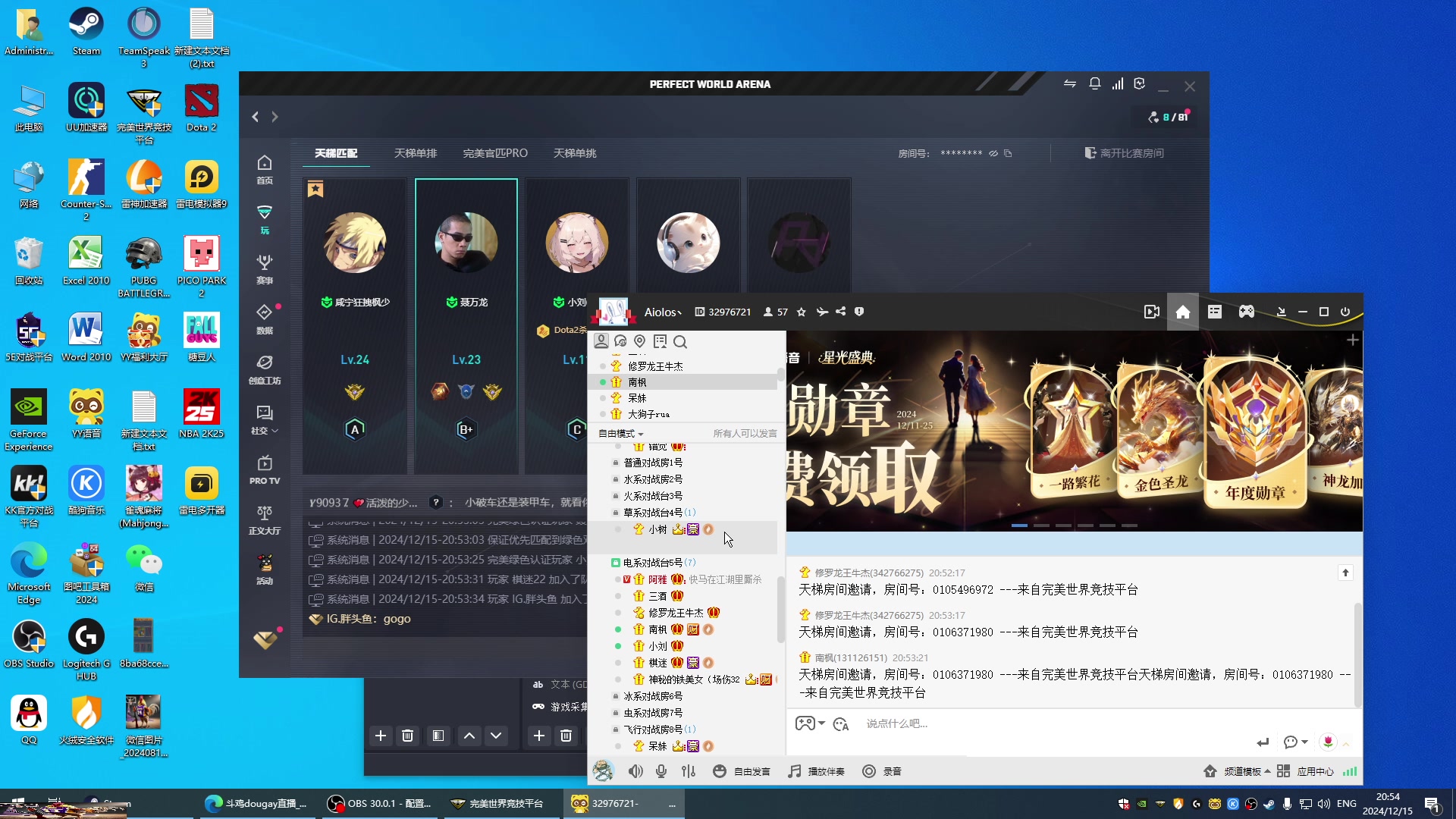Screen dimensions: 1456x819
Task: Switch to the 完美官匹PRO tab
Action: (x=495, y=153)
